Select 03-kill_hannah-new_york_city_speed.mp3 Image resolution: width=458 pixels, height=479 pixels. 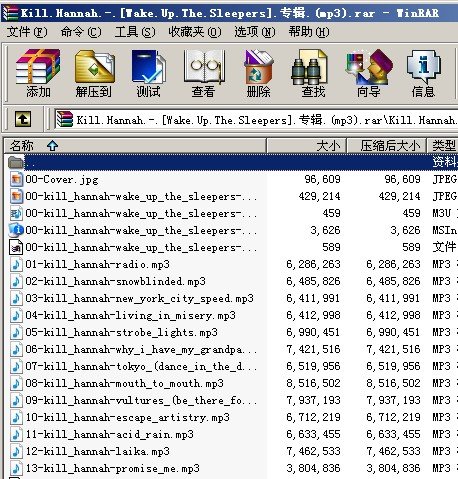(140, 298)
